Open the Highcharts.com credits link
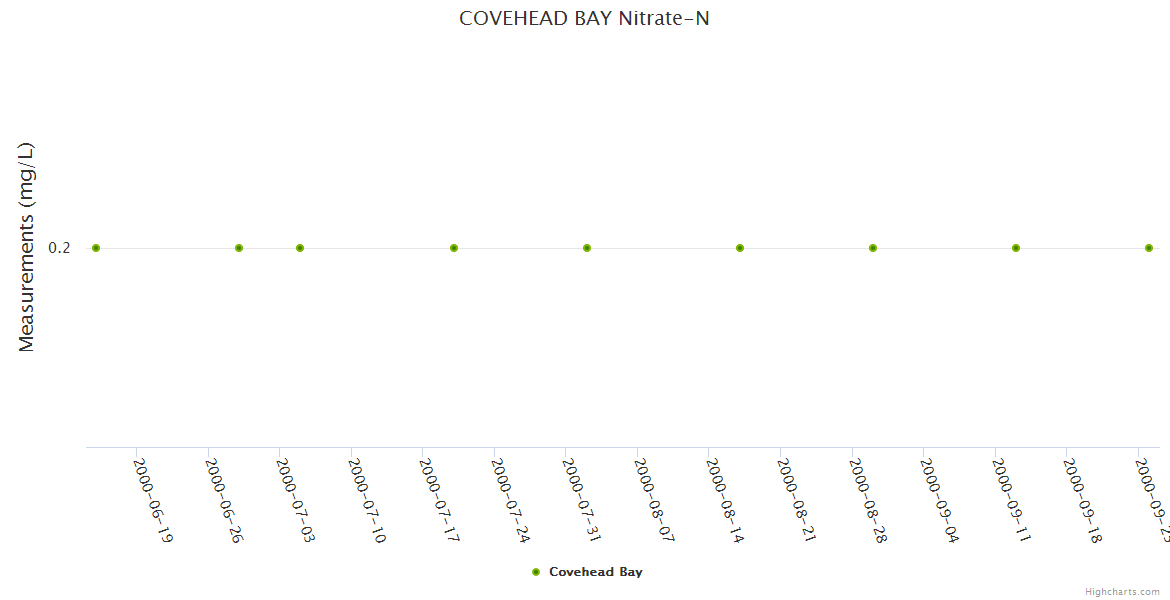Image resolution: width=1170 pixels, height=600 pixels. [x=1122, y=592]
